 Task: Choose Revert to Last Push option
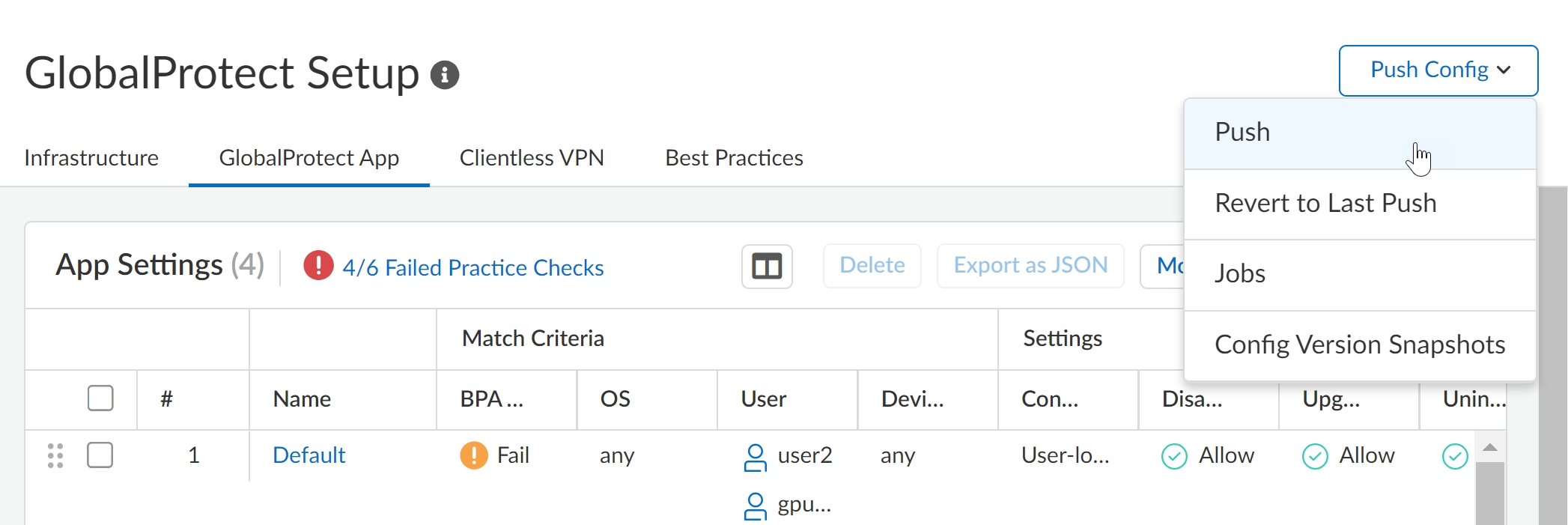[1325, 204]
